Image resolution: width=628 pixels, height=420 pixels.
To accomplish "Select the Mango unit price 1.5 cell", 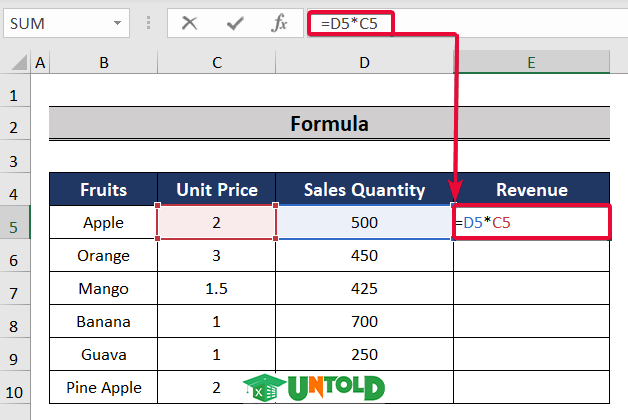I will click(x=216, y=289).
